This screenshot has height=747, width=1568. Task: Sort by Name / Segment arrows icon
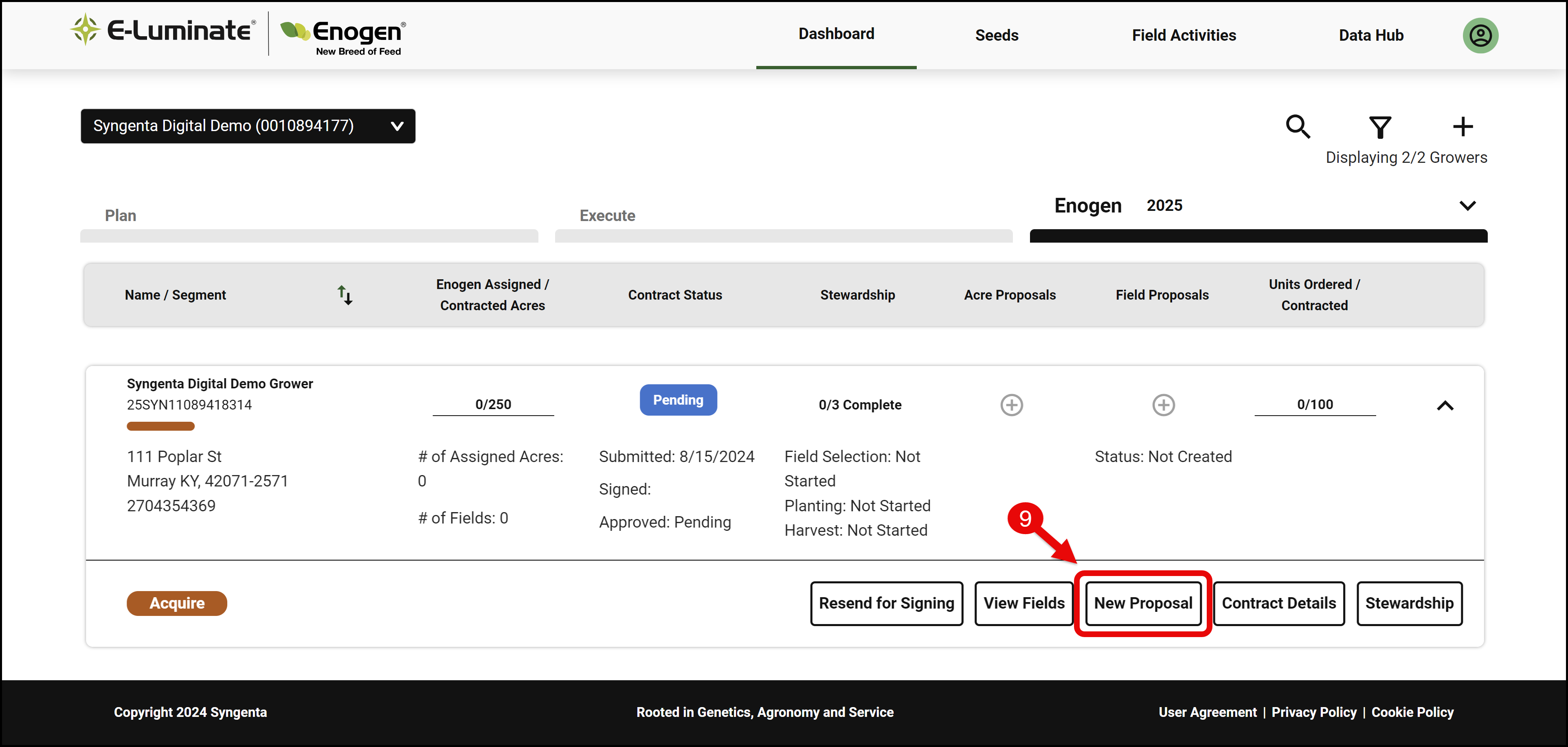pos(345,295)
